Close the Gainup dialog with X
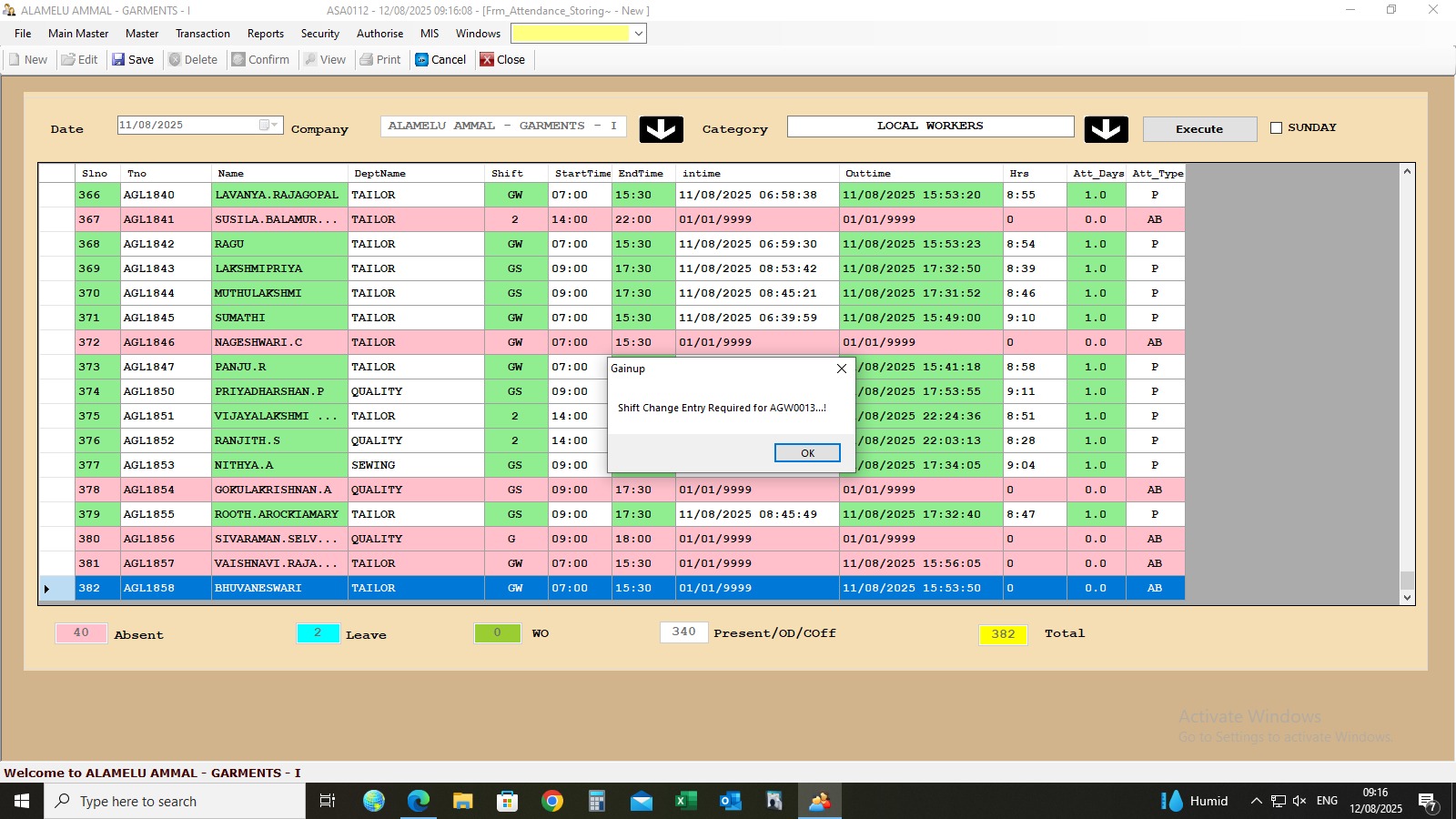Image resolution: width=1456 pixels, height=819 pixels. click(x=842, y=369)
